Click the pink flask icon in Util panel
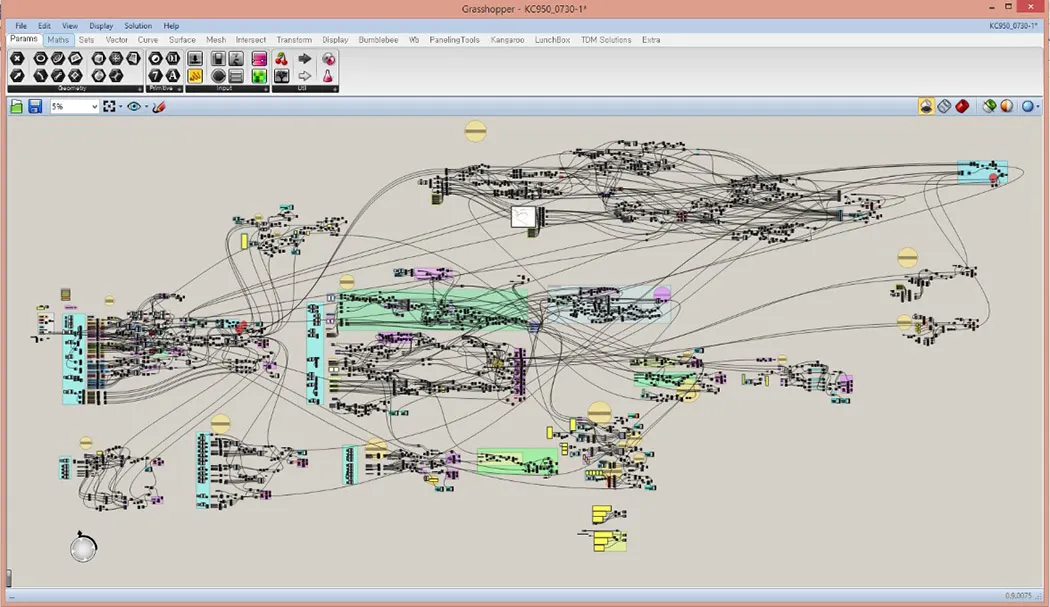 [328, 76]
